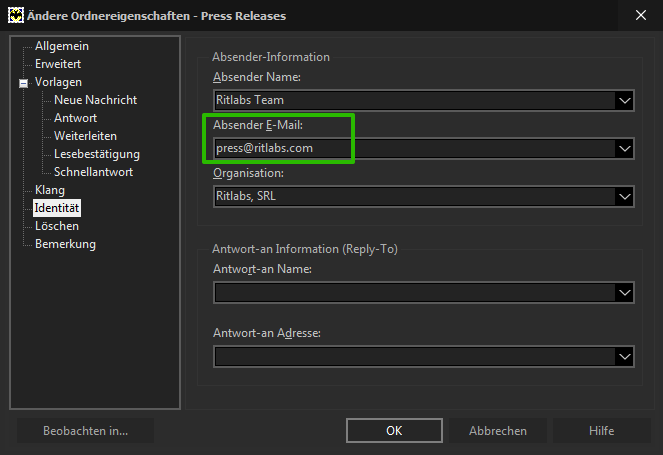This screenshot has width=663, height=455.
Task: Switch to the Klang settings page
Action: tap(50, 190)
